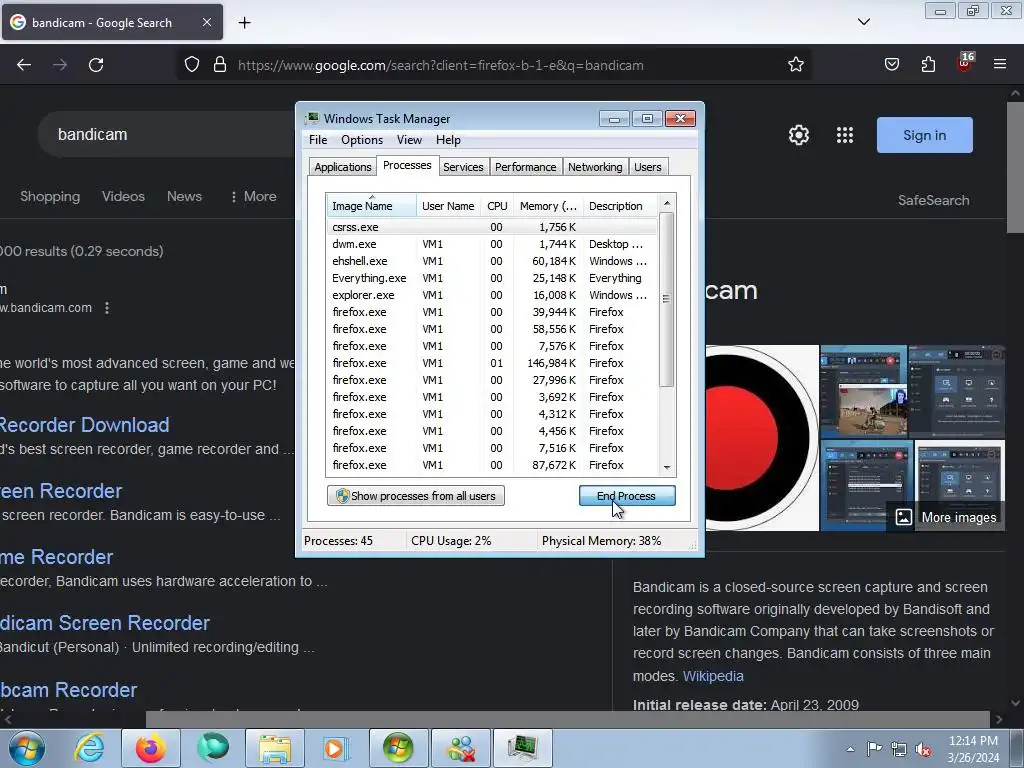Switch to the Services tab

[x=463, y=167]
